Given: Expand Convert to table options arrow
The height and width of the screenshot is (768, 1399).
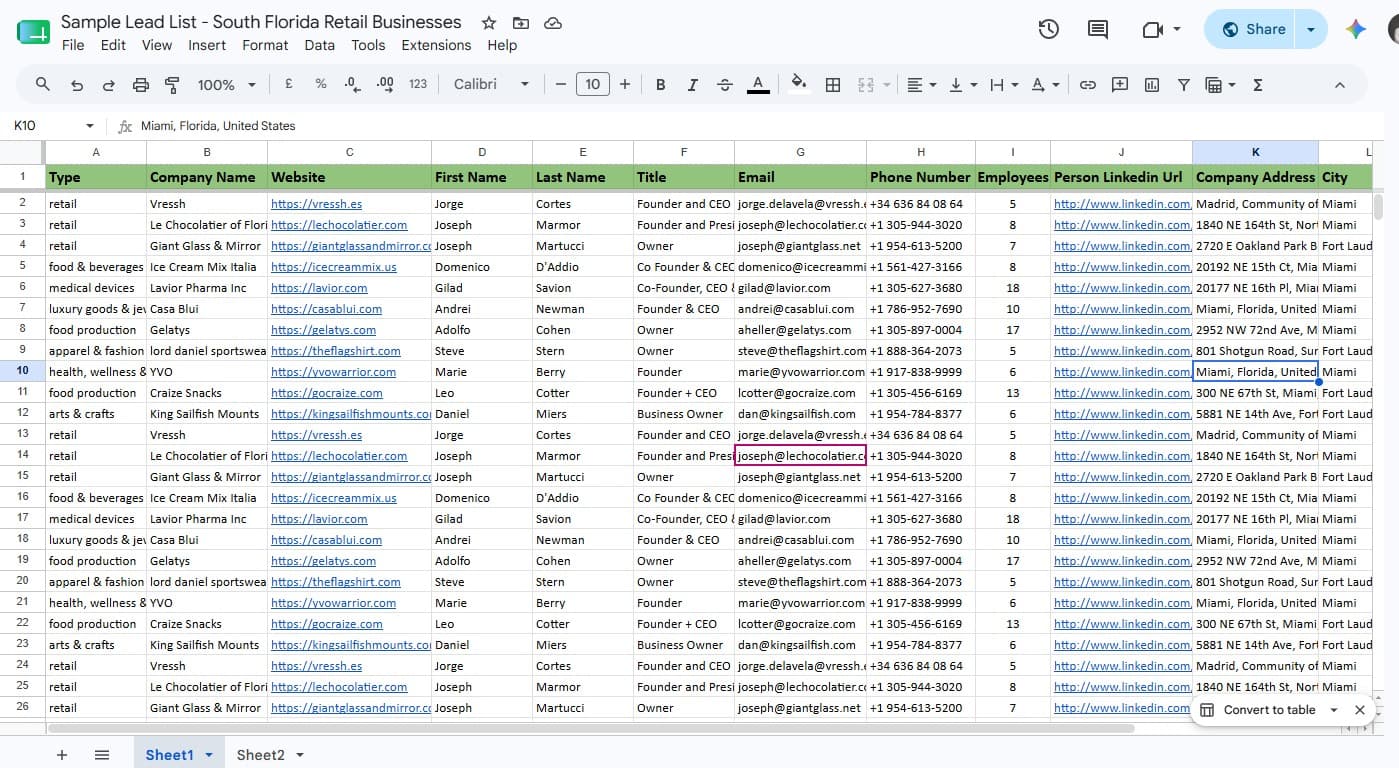Looking at the screenshot, I should pyautogui.click(x=1333, y=710).
